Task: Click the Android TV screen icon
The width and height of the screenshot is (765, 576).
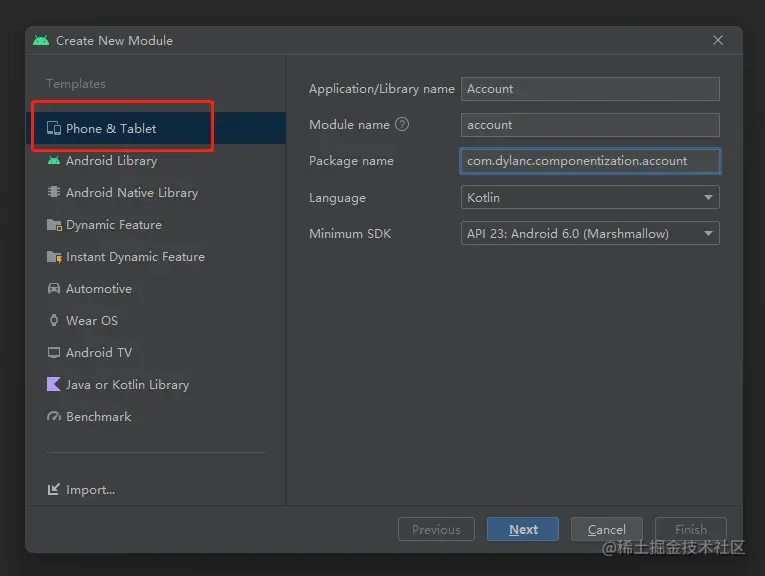Action: pyautogui.click(x=54, y=353)
